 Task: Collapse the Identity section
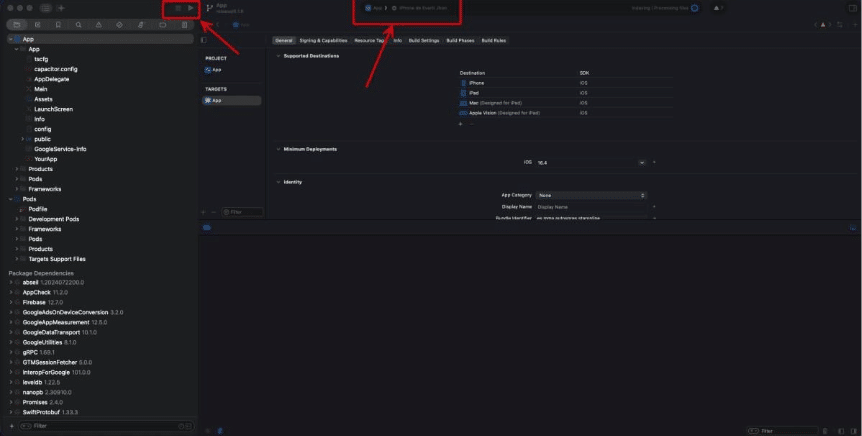coord(278,183)
